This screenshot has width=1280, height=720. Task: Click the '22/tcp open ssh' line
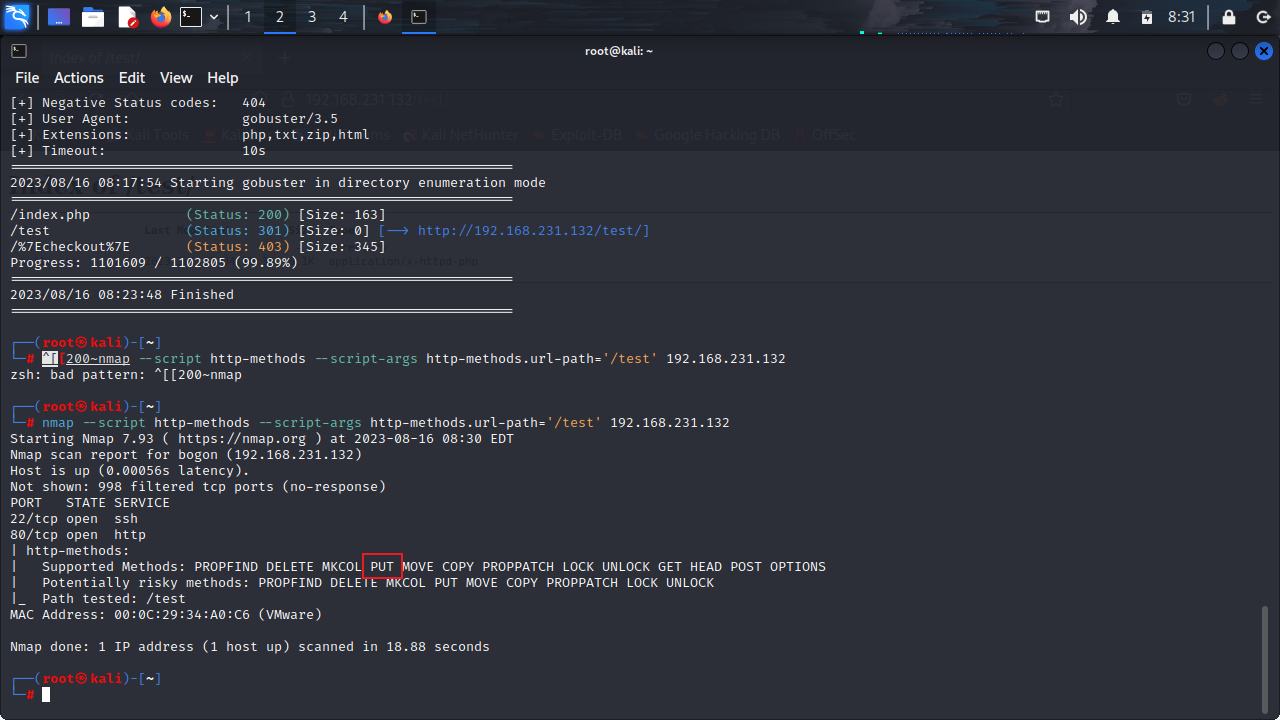tap(74, 519)
